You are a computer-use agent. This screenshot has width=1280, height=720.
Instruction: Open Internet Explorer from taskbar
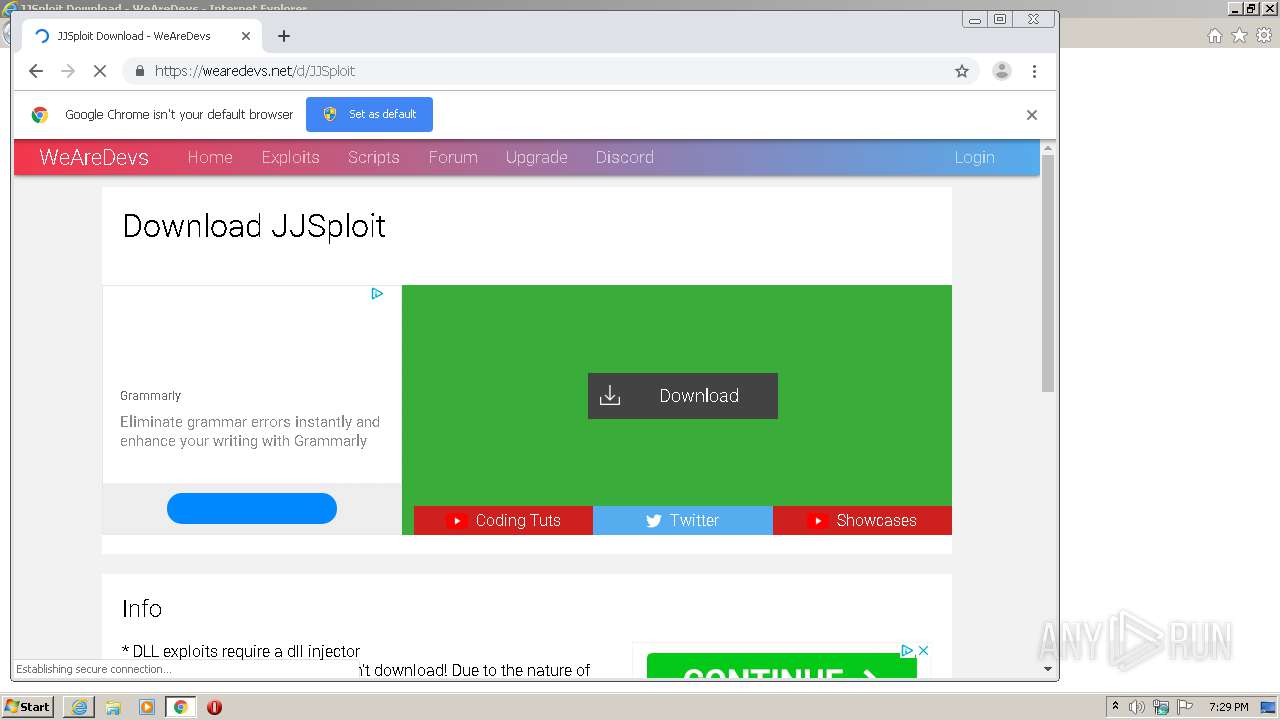[x=79, y=707]
